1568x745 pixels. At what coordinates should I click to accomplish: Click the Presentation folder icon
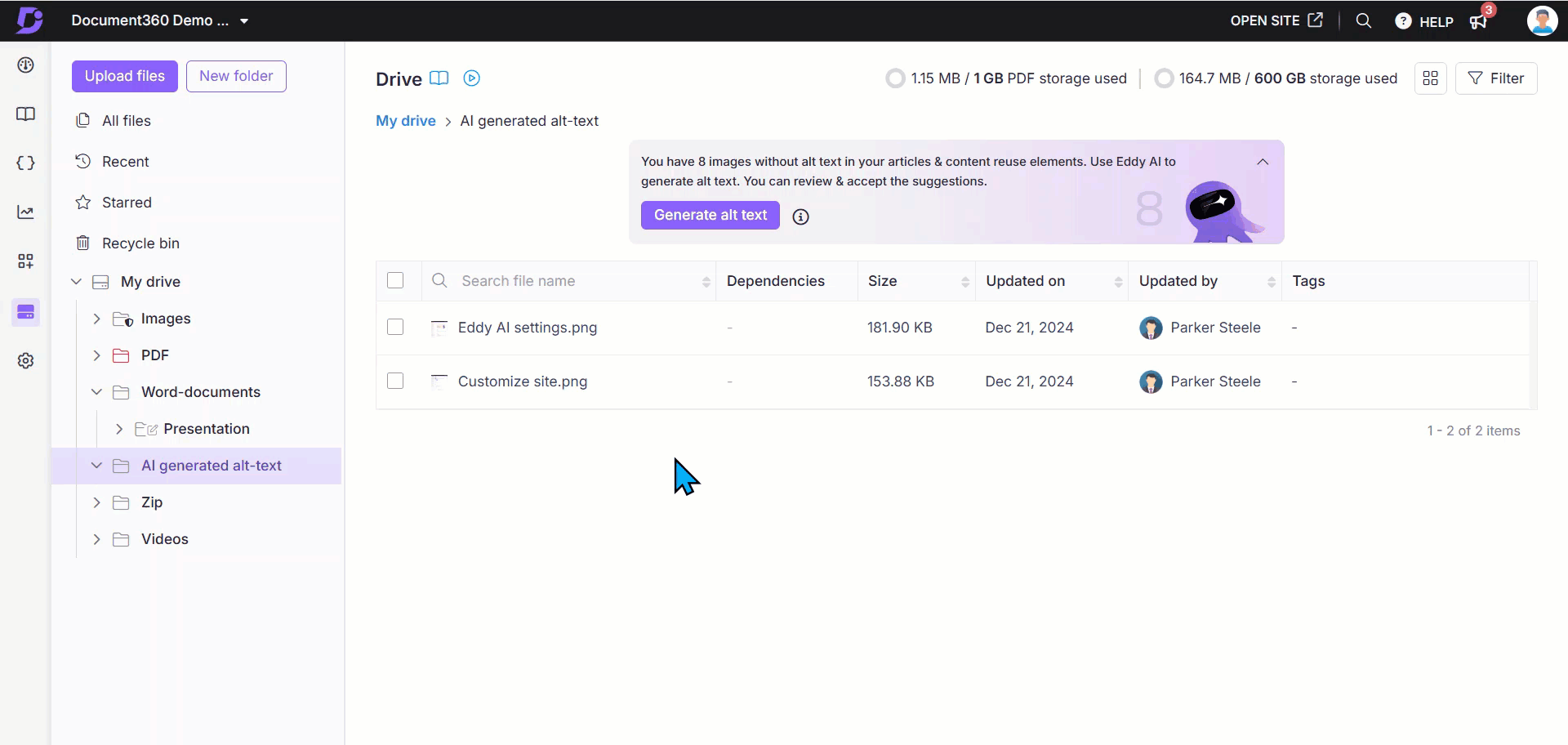[145, 429]
